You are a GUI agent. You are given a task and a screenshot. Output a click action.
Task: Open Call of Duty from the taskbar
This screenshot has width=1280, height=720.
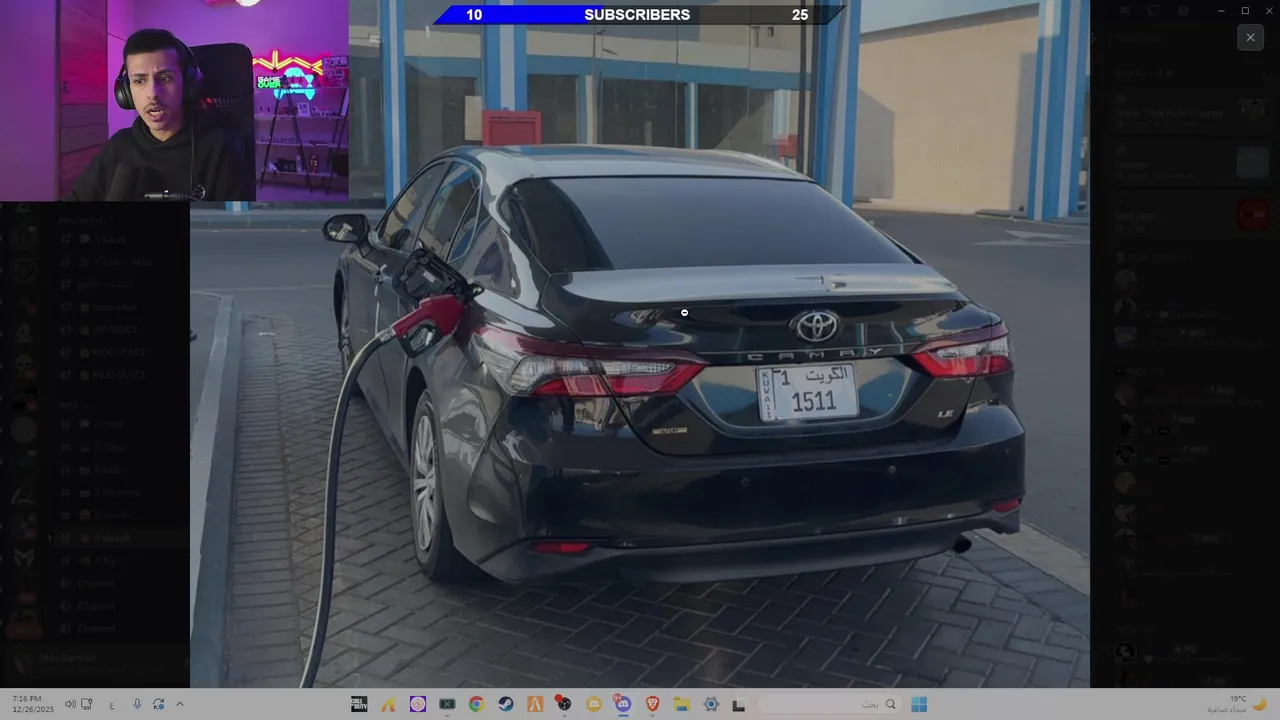359,704
